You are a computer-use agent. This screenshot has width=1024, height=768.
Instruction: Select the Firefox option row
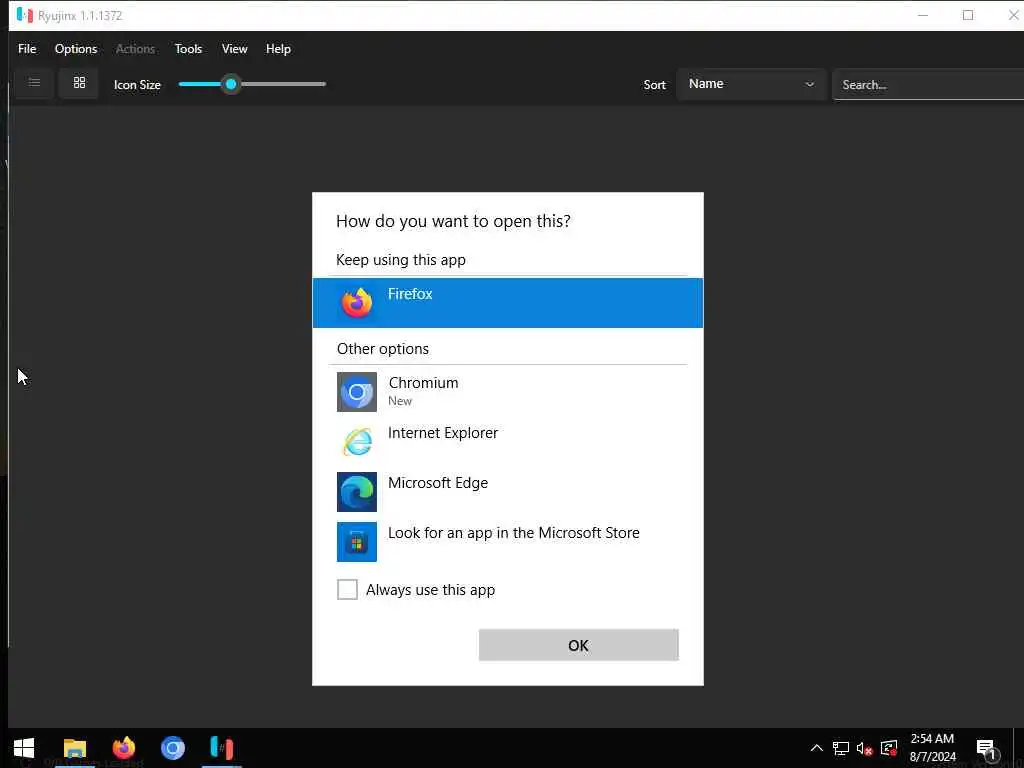point(508,303)
